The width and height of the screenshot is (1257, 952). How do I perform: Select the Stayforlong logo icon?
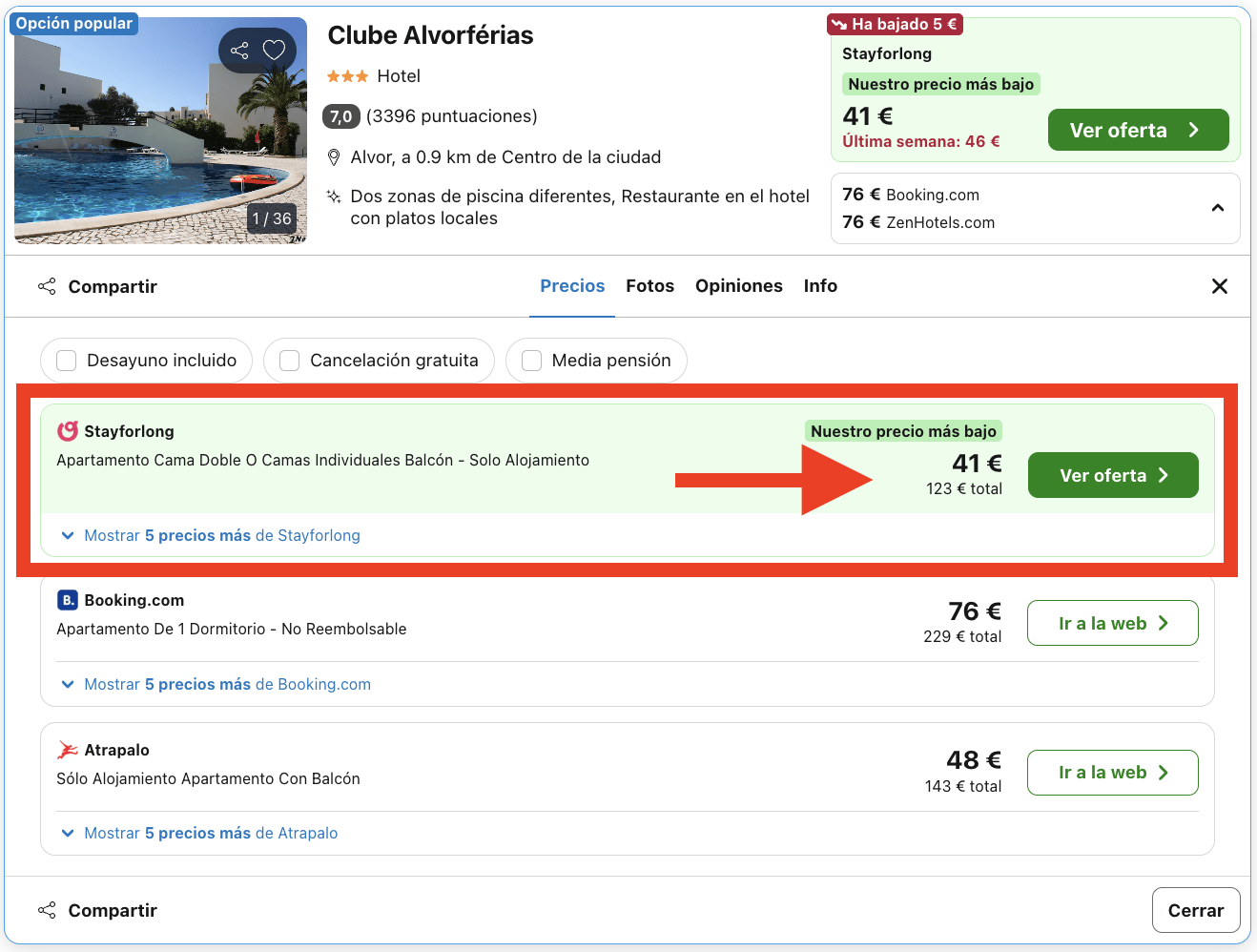66,431
